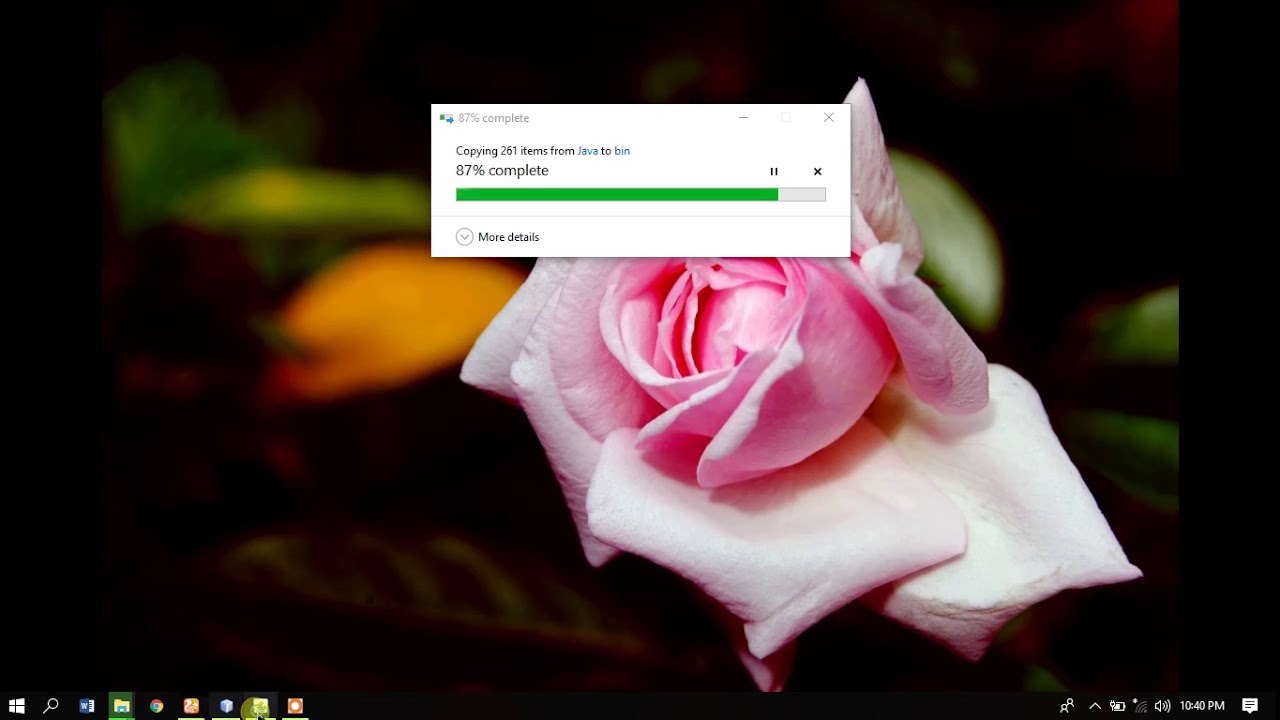The width and height of the screenshot is (1280, 720).
Task: Pause the file copy operation
Action: [773, 172]
